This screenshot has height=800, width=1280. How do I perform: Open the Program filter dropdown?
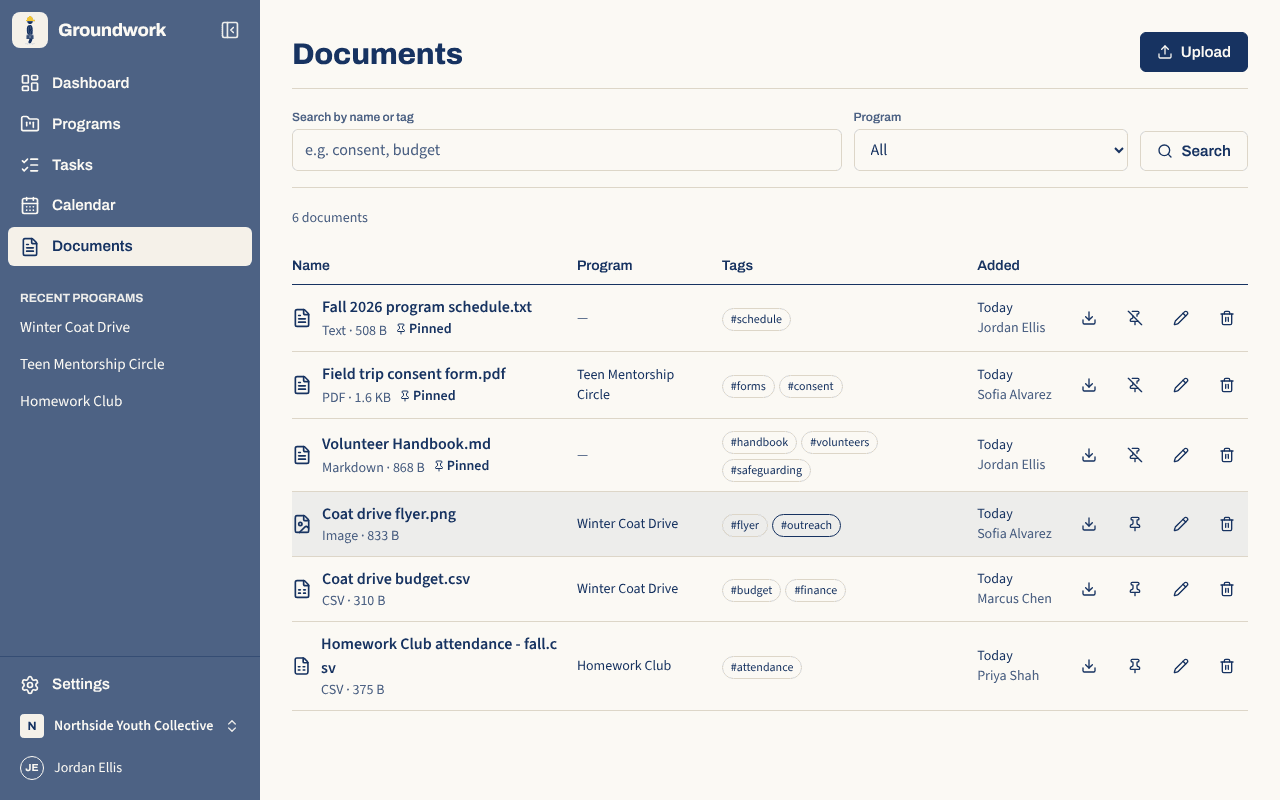click(991, 150)
